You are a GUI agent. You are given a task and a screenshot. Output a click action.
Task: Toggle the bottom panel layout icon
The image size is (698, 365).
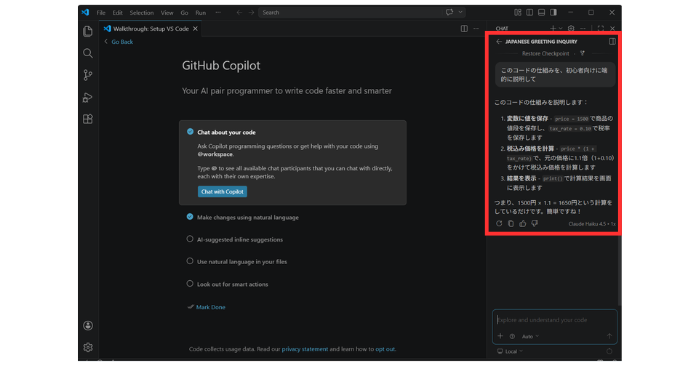point(541,12)
